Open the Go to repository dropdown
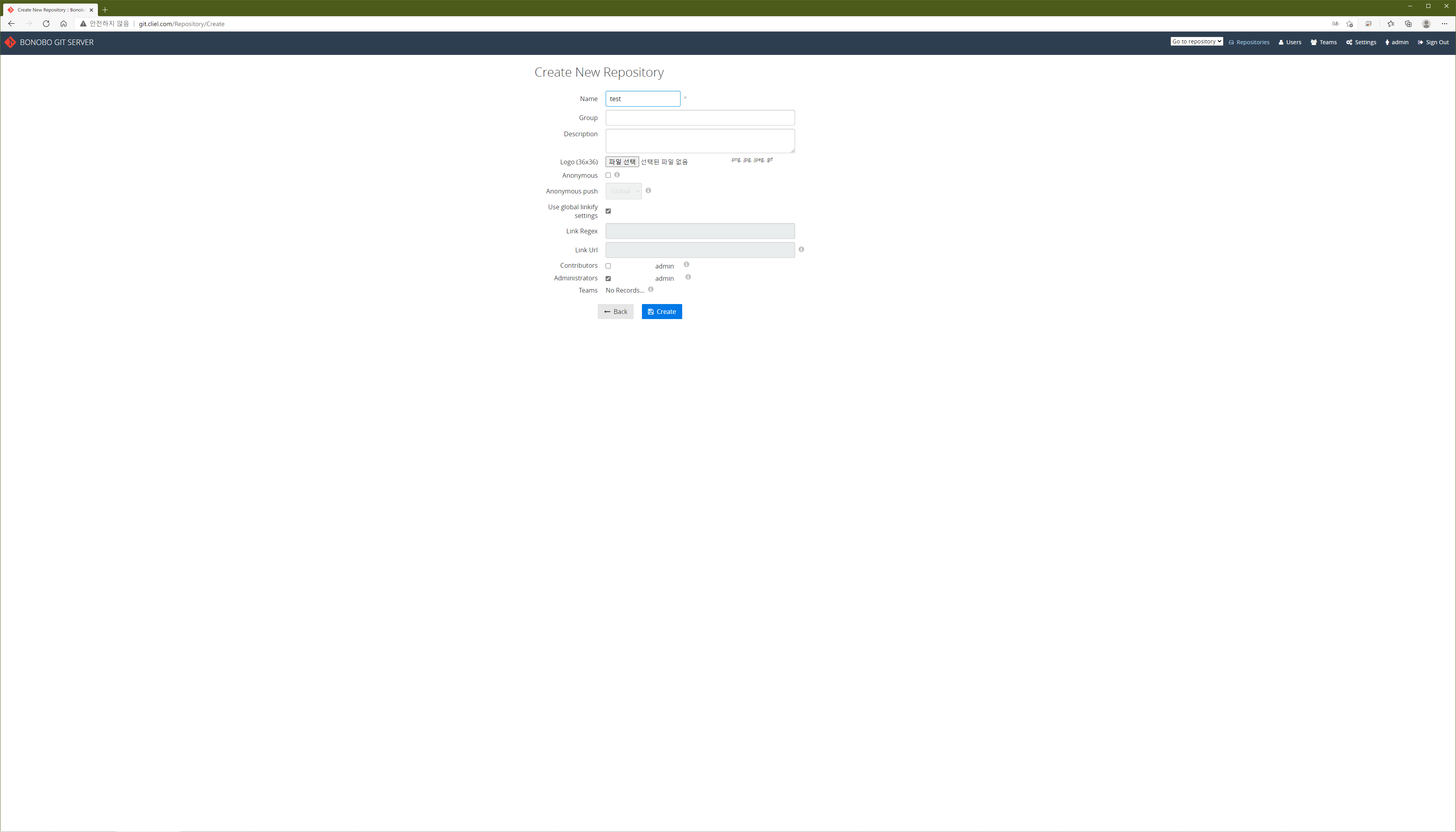 click(1196, 42)
